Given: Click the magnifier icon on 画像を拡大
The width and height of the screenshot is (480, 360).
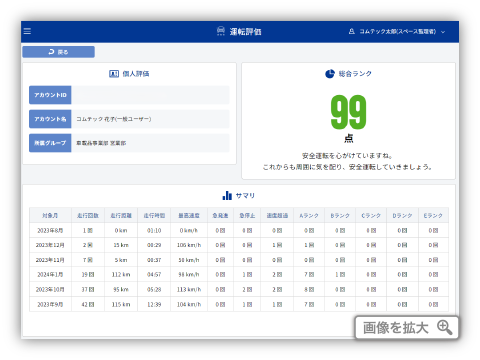Looking at the screenshot, I should click(445, 328).
